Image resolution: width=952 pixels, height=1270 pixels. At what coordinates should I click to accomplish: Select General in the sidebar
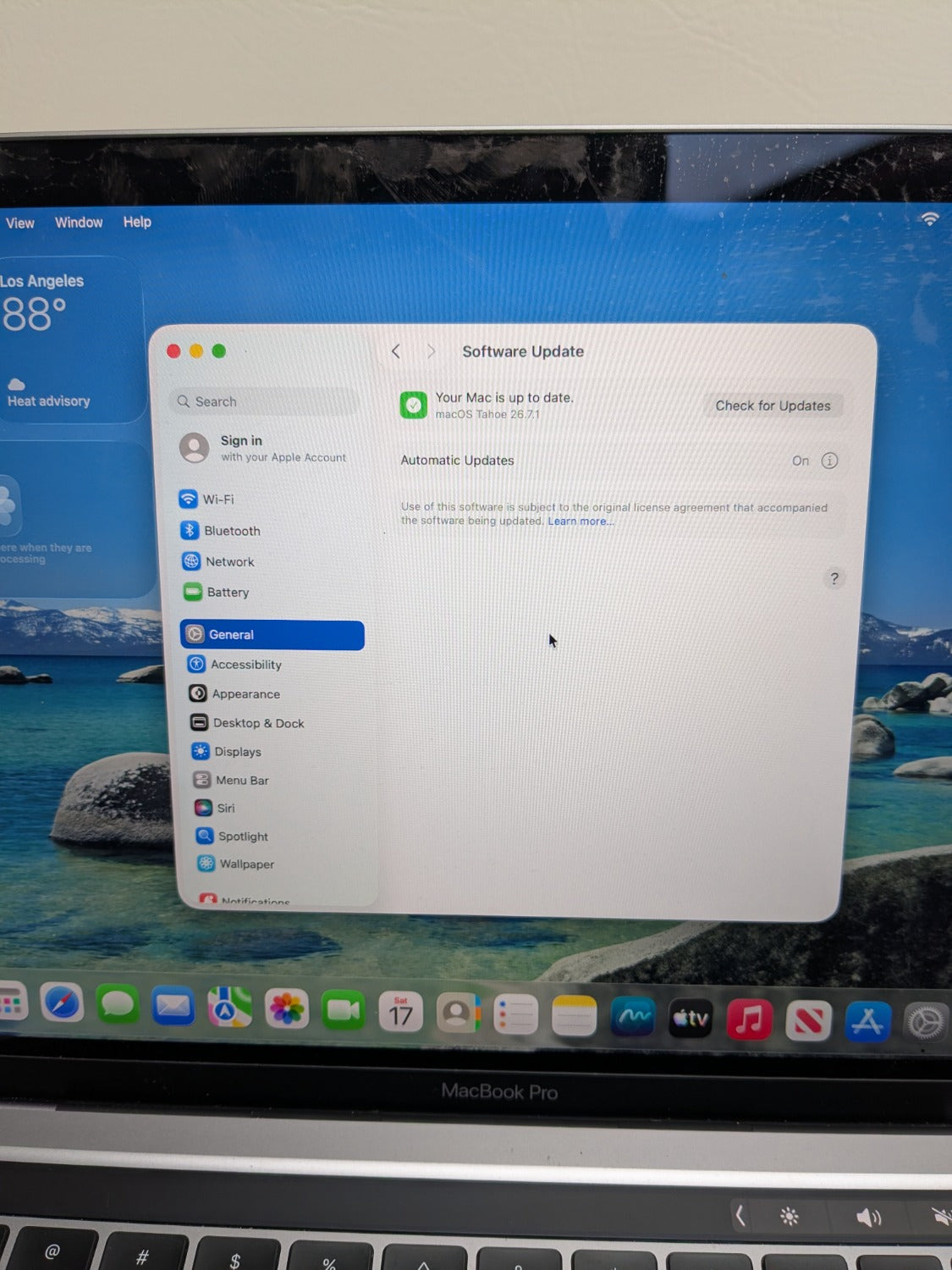272,635
